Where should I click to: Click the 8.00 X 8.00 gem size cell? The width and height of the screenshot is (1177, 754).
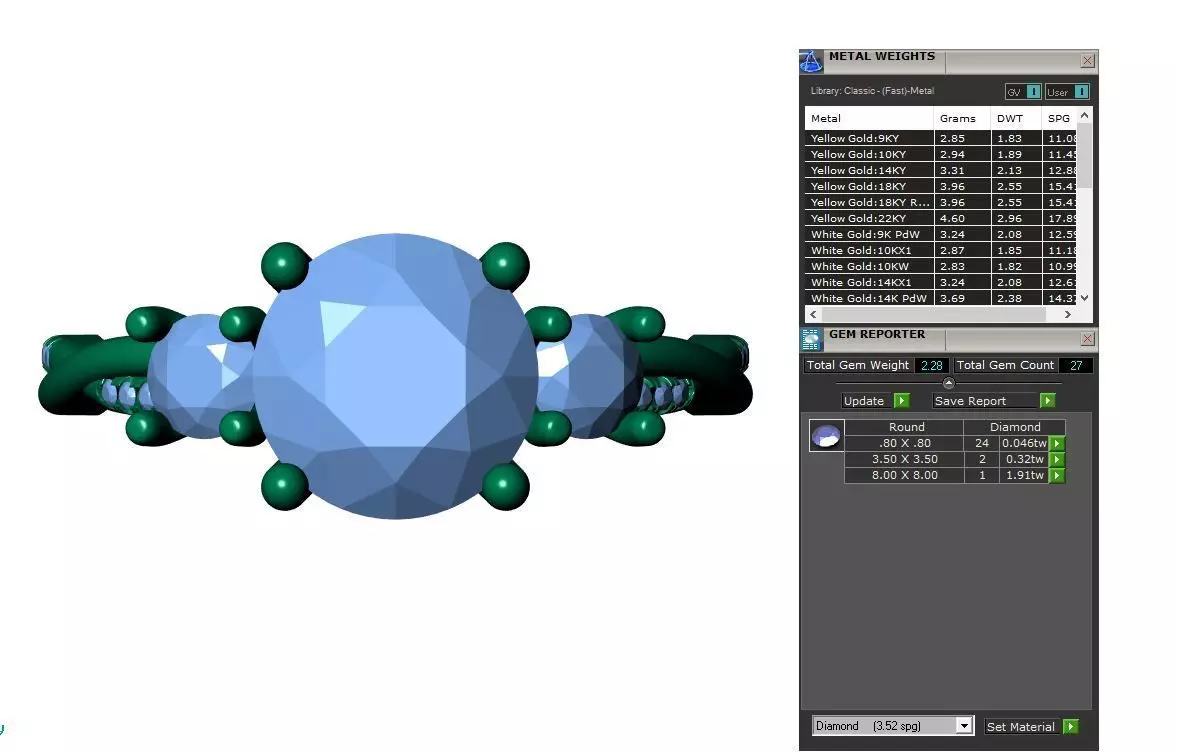(x=905, y=475)
